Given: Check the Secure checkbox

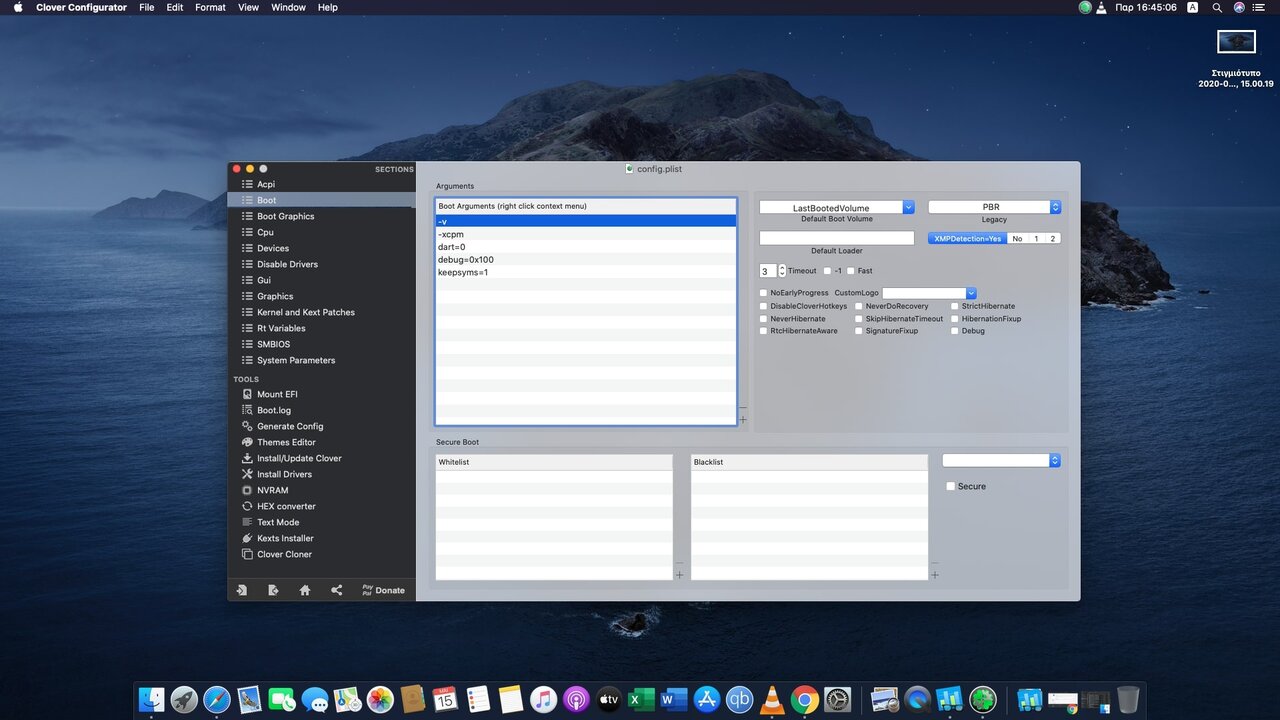Looking at the screenshot, I should (x=951, y=486).
